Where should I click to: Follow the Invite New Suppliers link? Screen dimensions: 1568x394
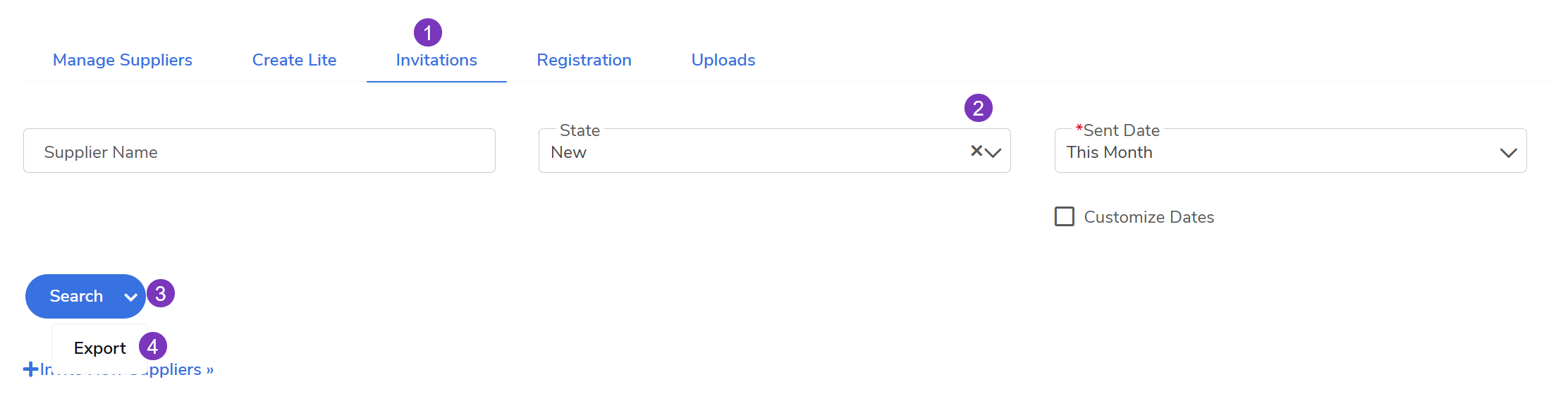176,369
